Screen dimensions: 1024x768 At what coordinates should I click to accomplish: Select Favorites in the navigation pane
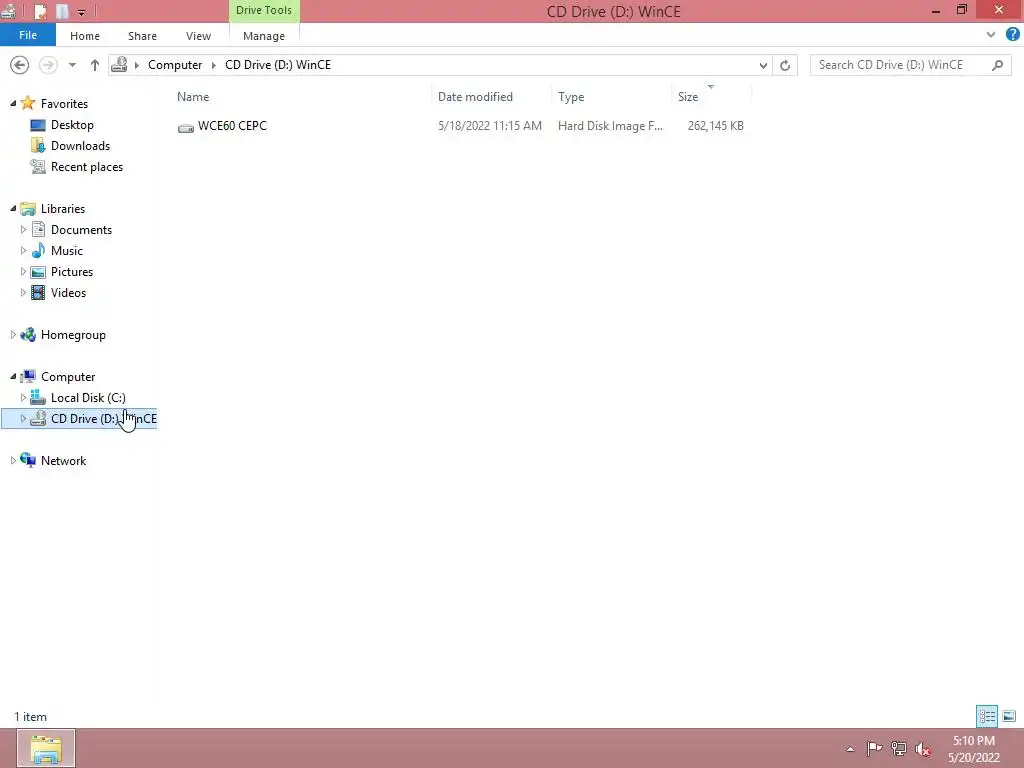[x=64, y=103]
